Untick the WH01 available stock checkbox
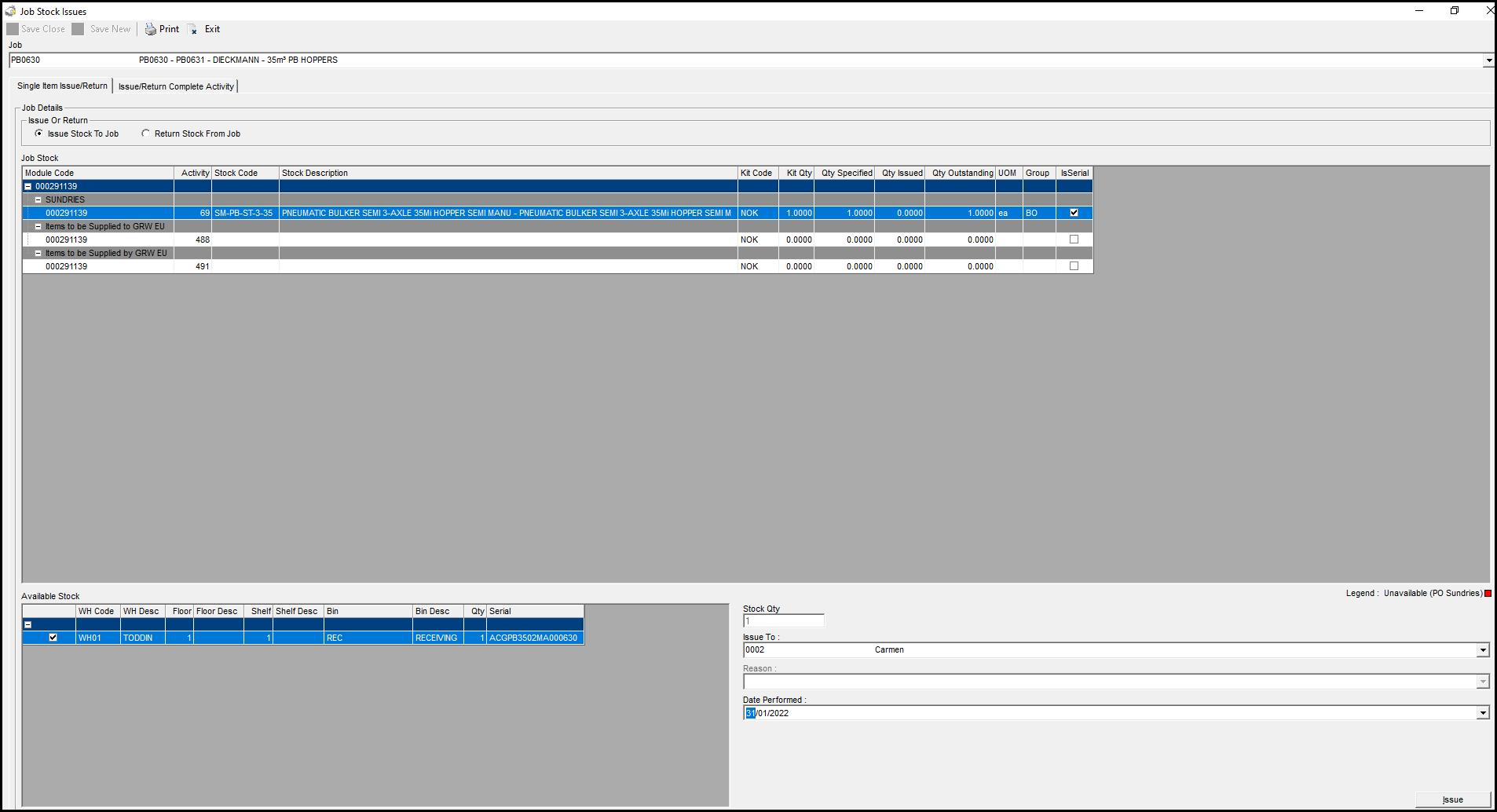 point(53,638)
